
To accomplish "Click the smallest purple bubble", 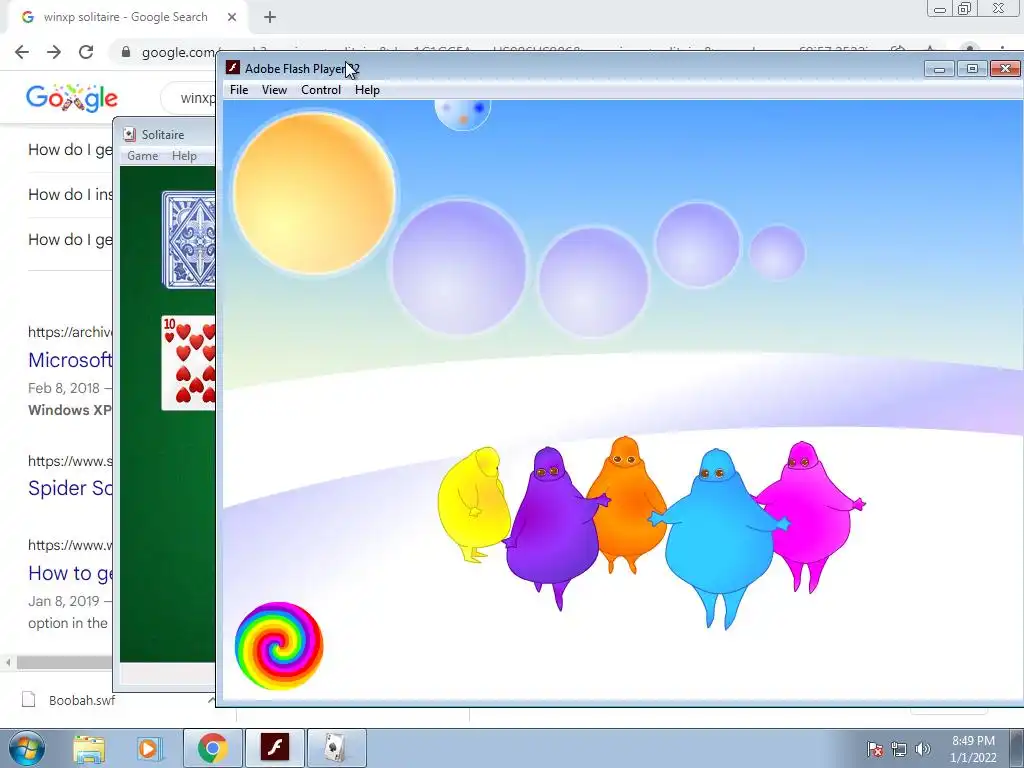I will [x=776, y=253].
